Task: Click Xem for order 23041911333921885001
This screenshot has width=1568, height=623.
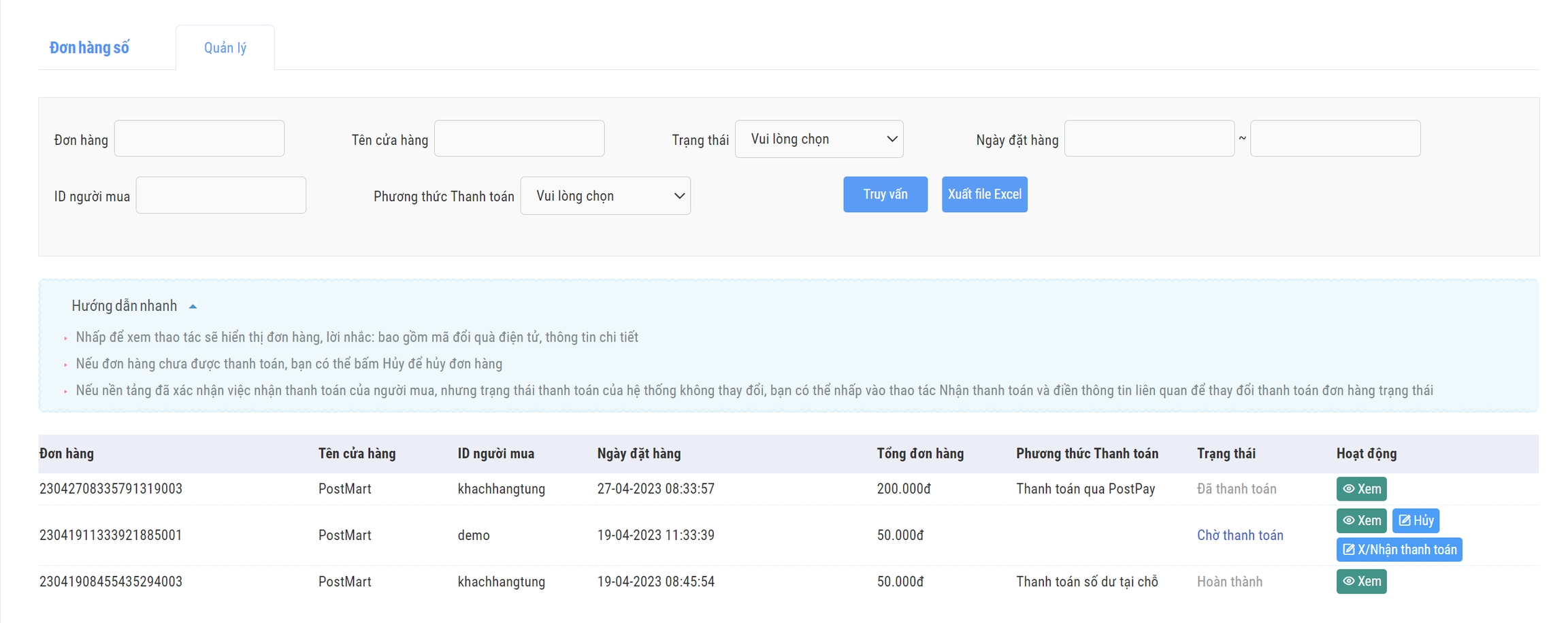Action: [1361, 521]
